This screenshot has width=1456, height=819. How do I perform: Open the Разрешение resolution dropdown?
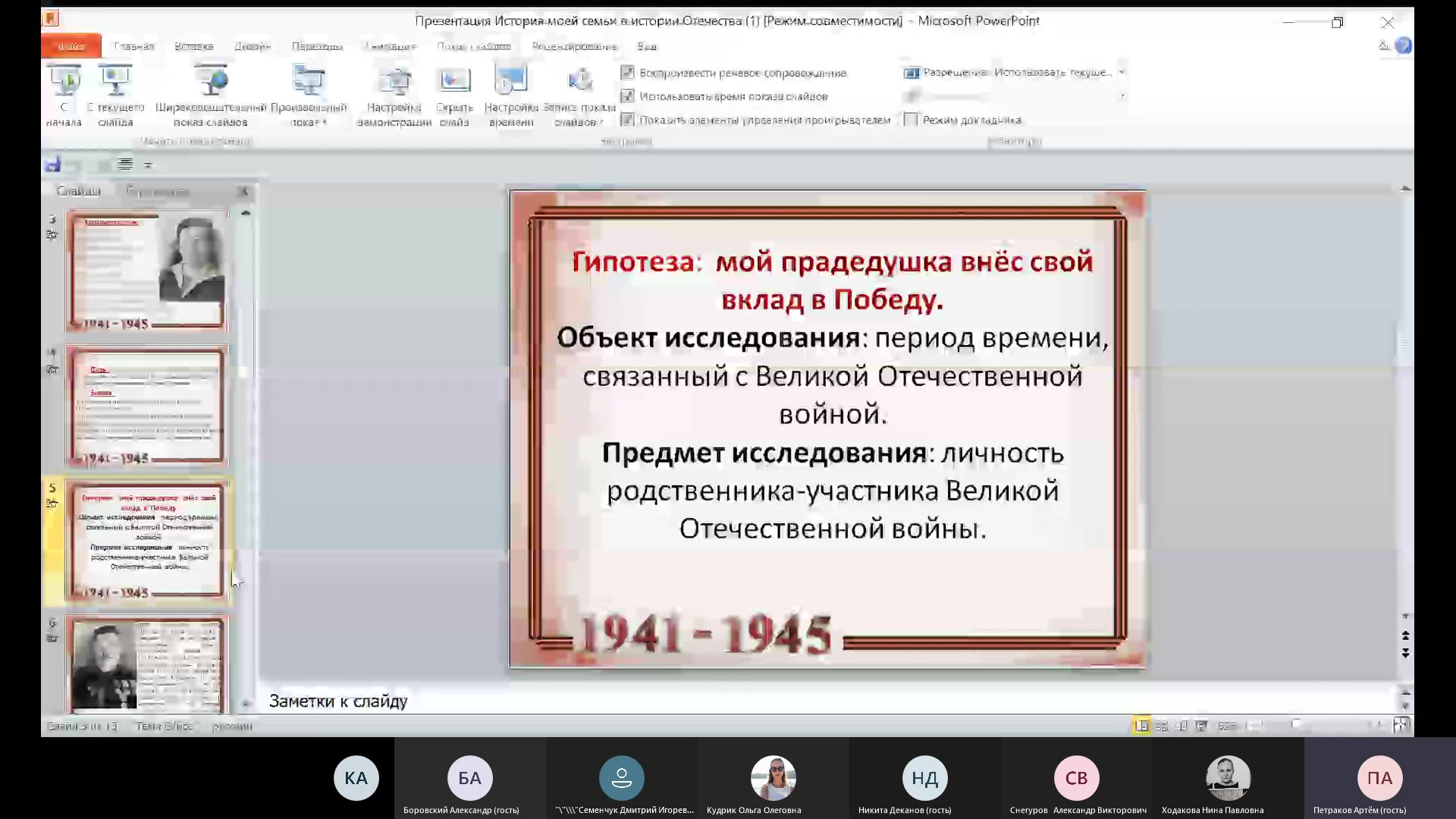coord(1121,73)
